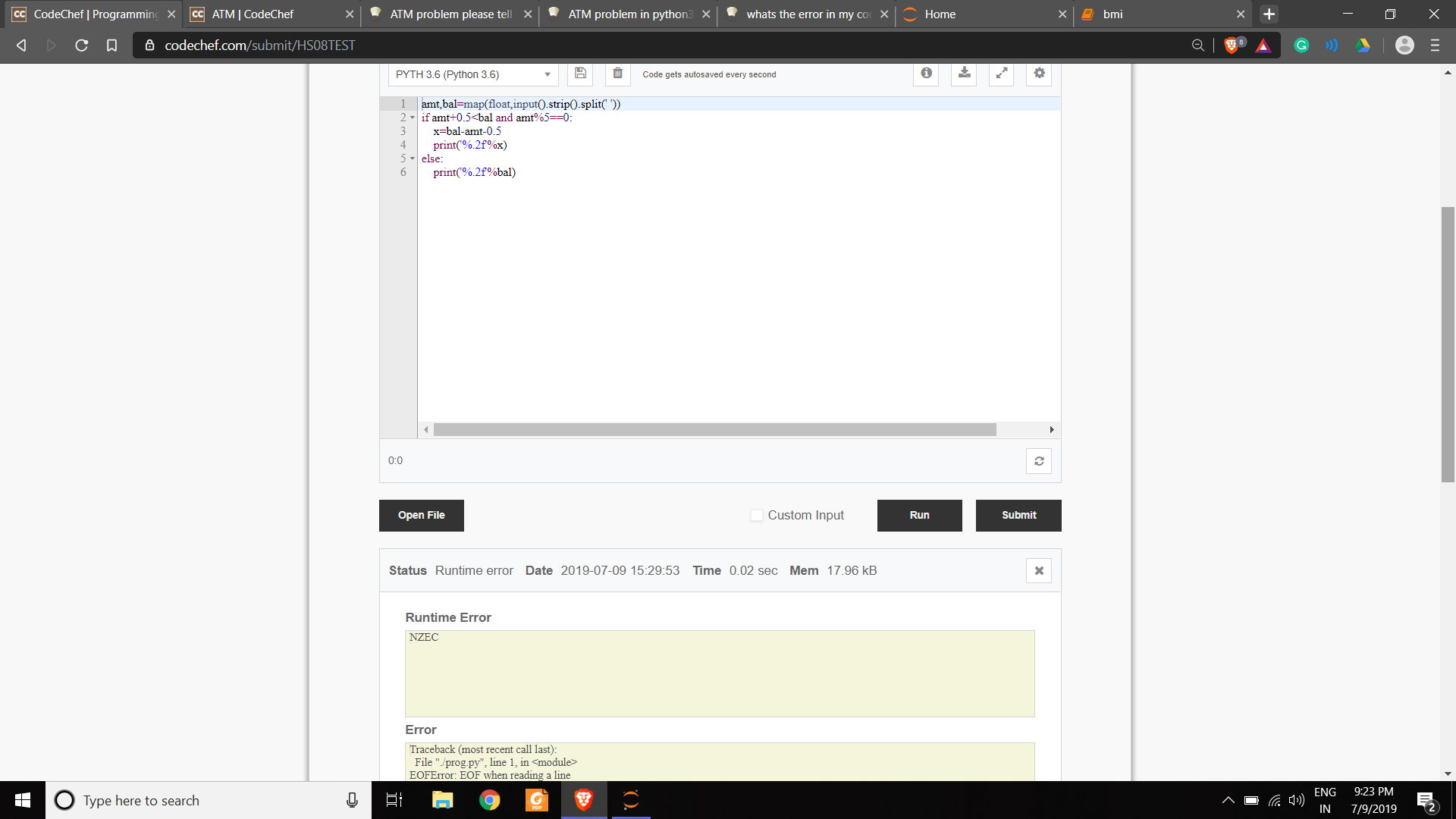
Task: Toggle fullscreen editor expand icon
Action: pyautogui.click(x=1001, y=74)
